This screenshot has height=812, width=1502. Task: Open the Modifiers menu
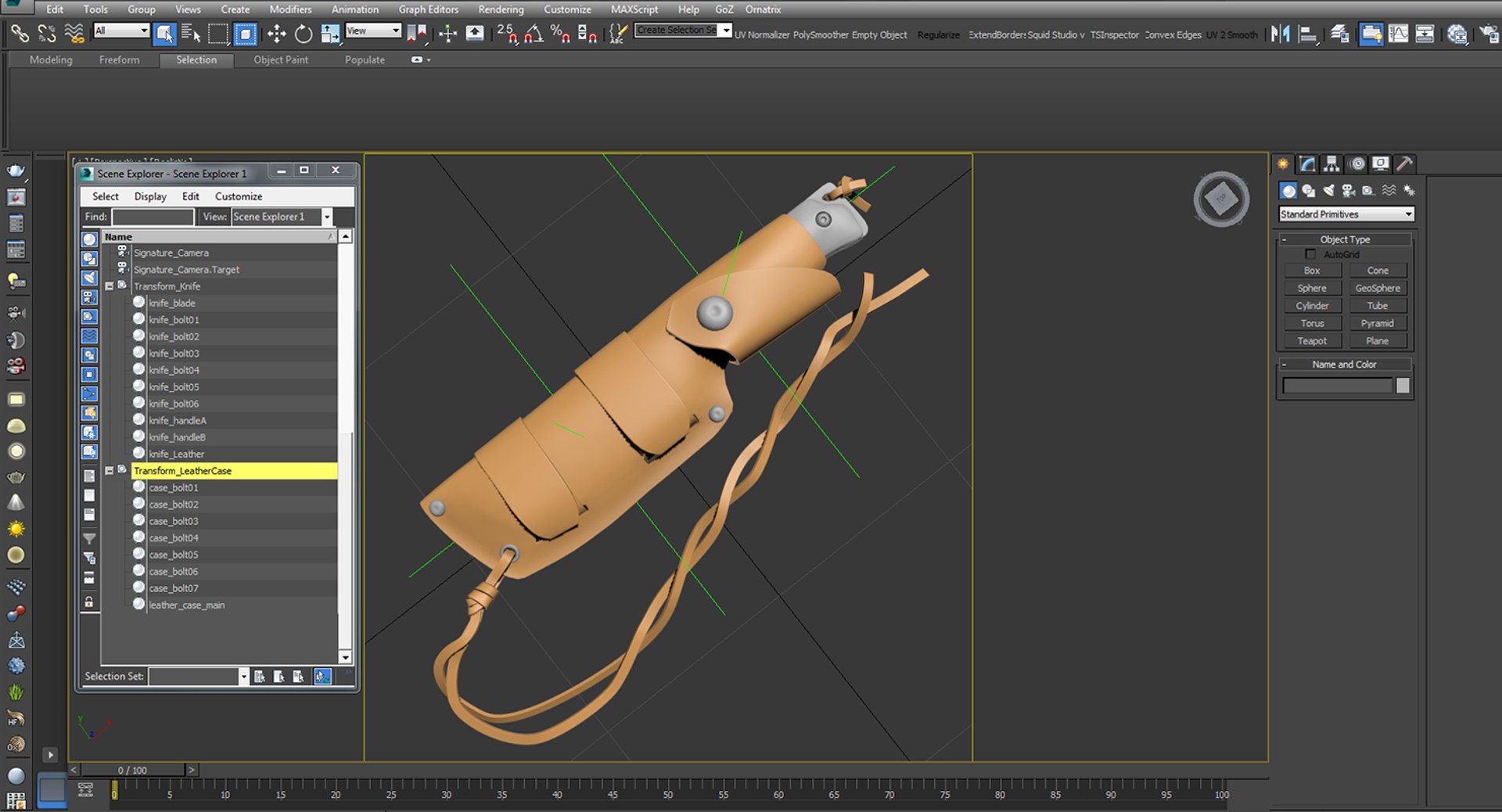pos(290,9)
